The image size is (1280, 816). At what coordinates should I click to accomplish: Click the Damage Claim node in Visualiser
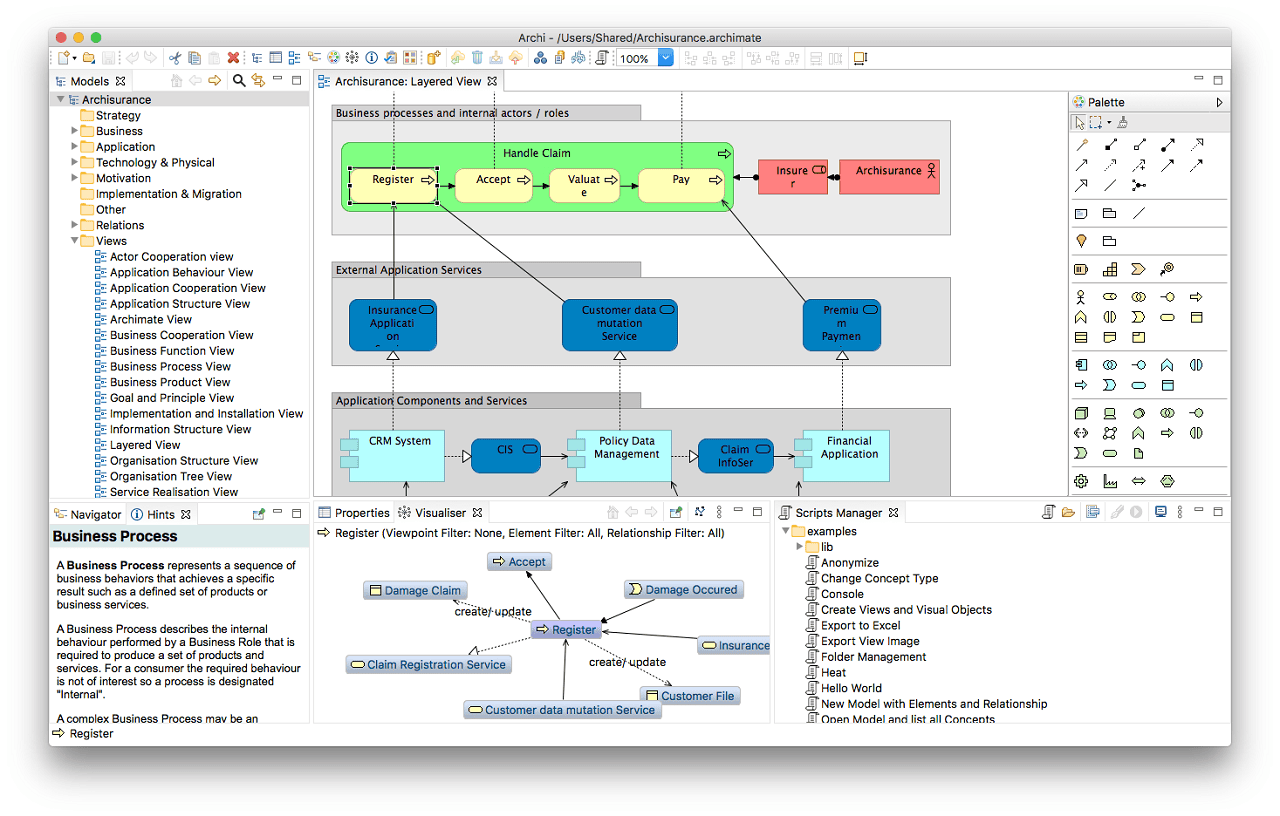tap(415, 591)
